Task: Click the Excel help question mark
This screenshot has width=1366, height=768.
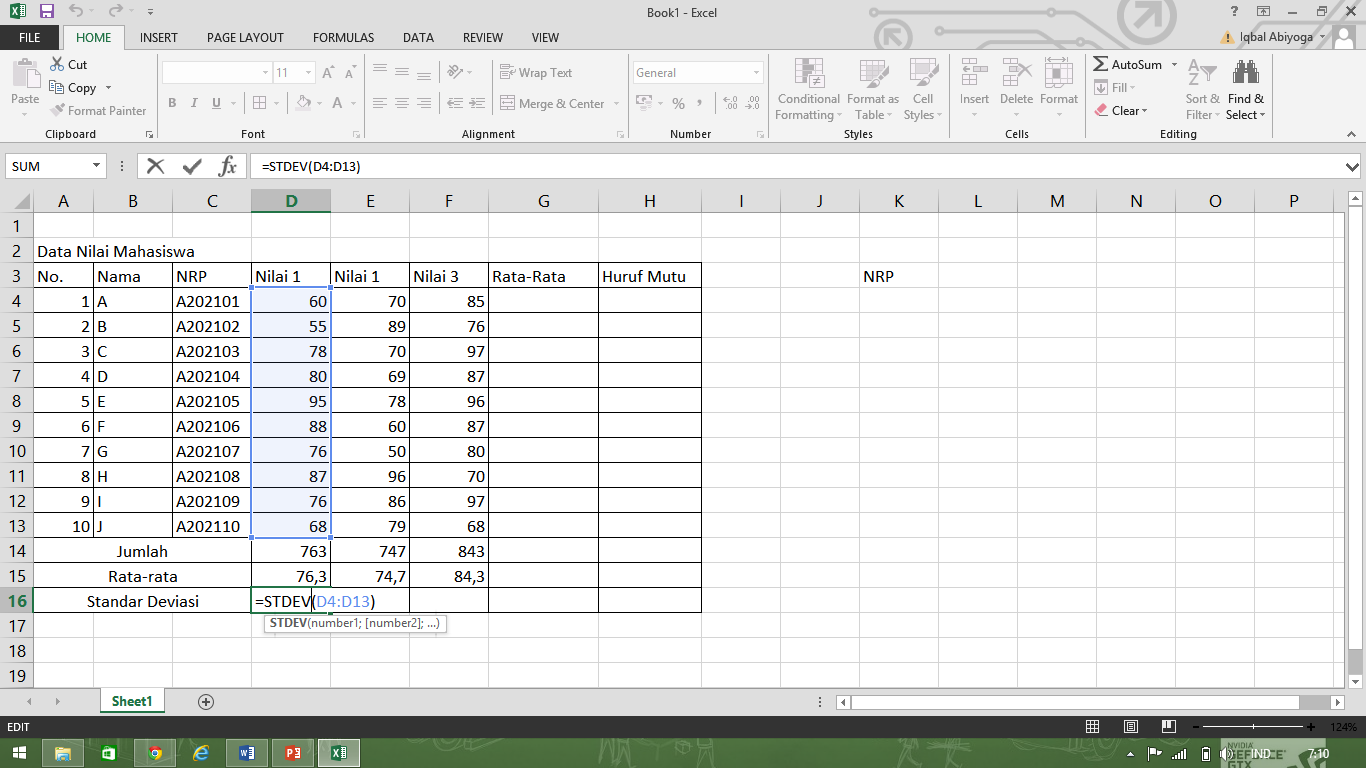Action: point(1235,12)
